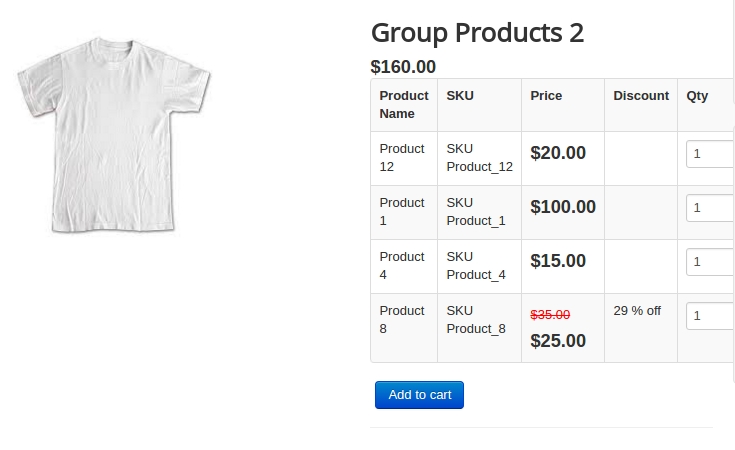Click the Qty column header
735x450 pixels.
tap(697, 96)
